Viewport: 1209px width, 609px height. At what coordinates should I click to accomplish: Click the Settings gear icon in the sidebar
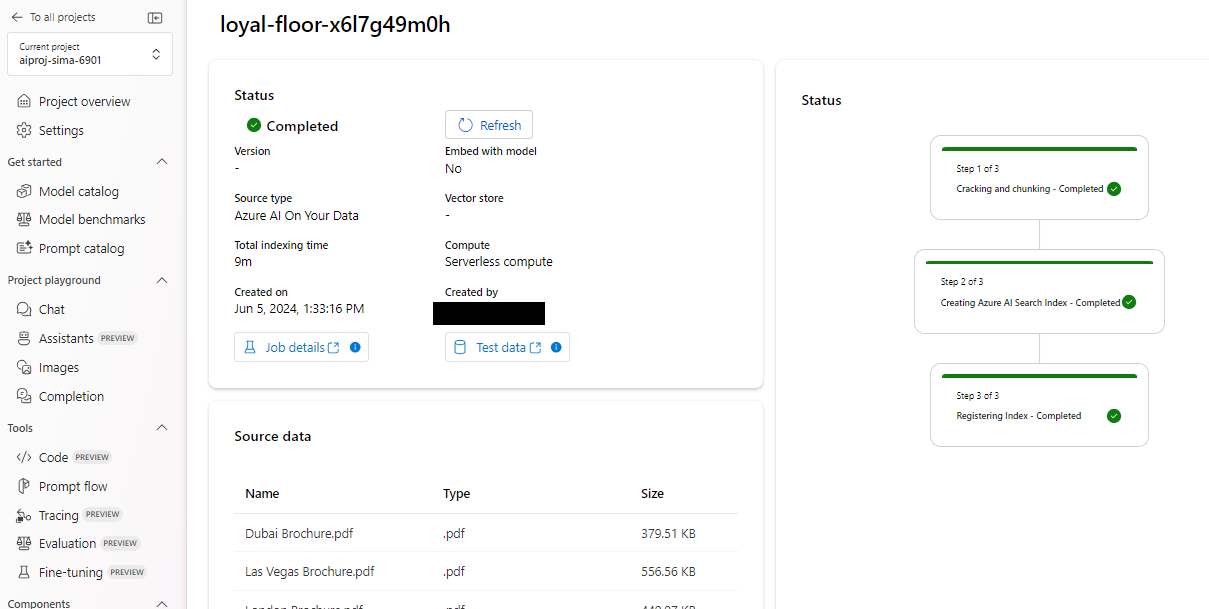coord(24,130)
